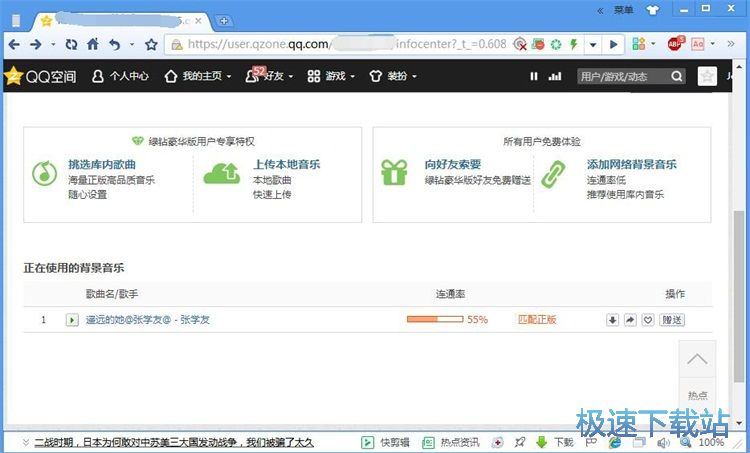Expand the status bar news chevron
Image resolution: width=750 pixels, height=453 pixels.
(25, 442)
